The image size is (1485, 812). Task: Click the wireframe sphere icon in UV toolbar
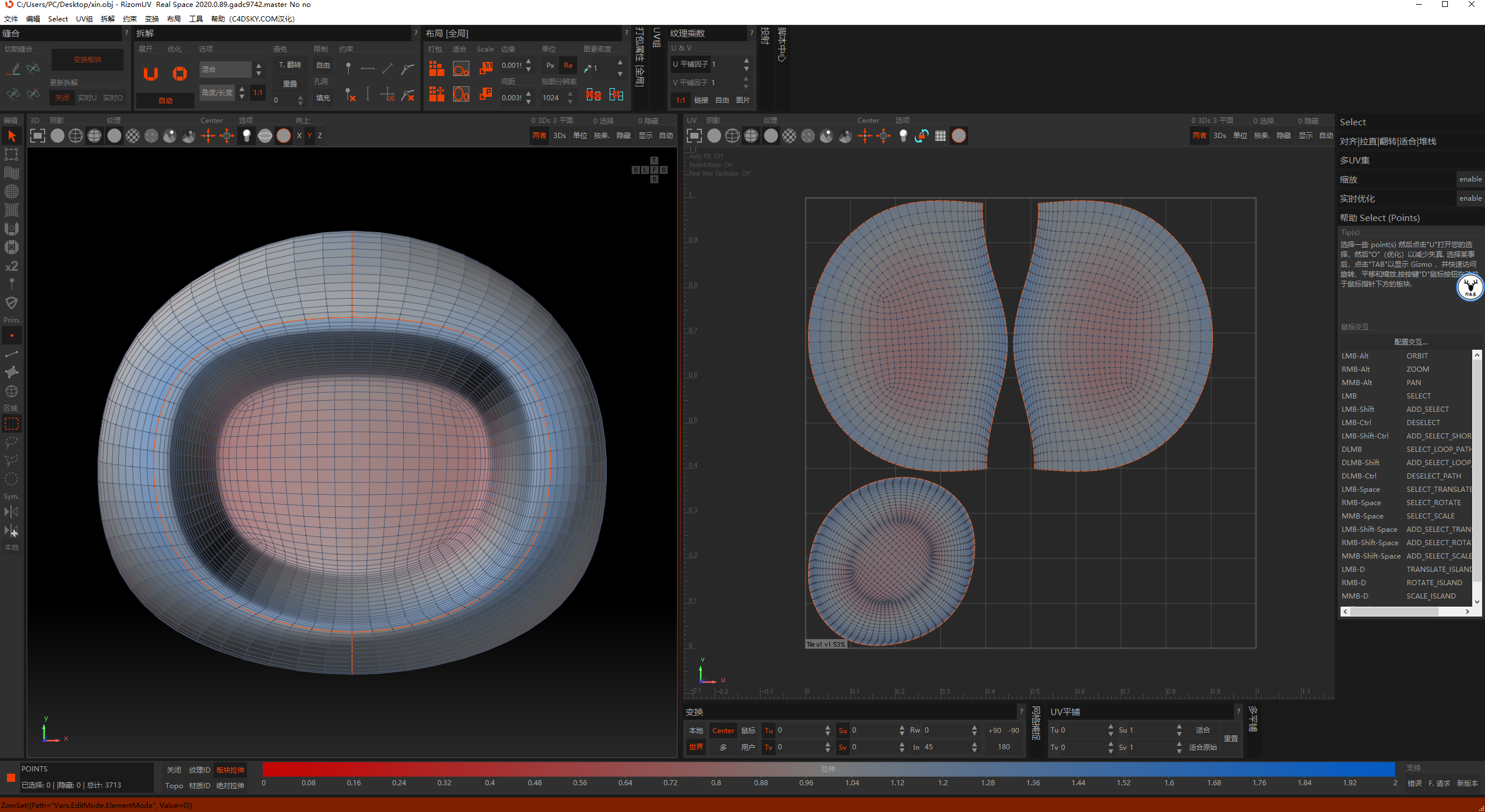(x=733, y=136)
